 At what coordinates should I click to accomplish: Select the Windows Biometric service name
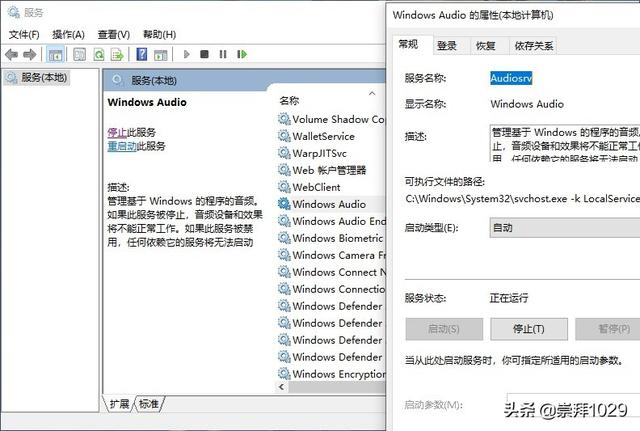pyautogui.click(x=338, y=238)
